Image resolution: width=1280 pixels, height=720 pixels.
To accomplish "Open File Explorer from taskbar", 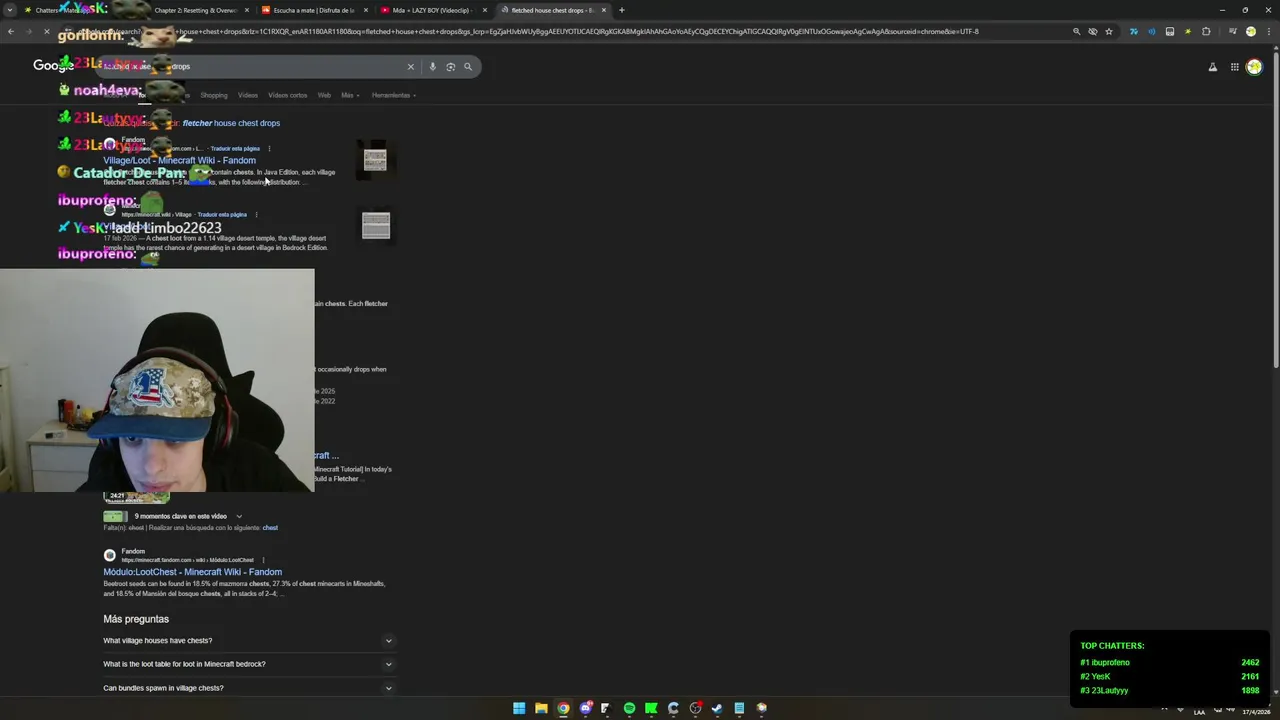I will coord(541,708).
